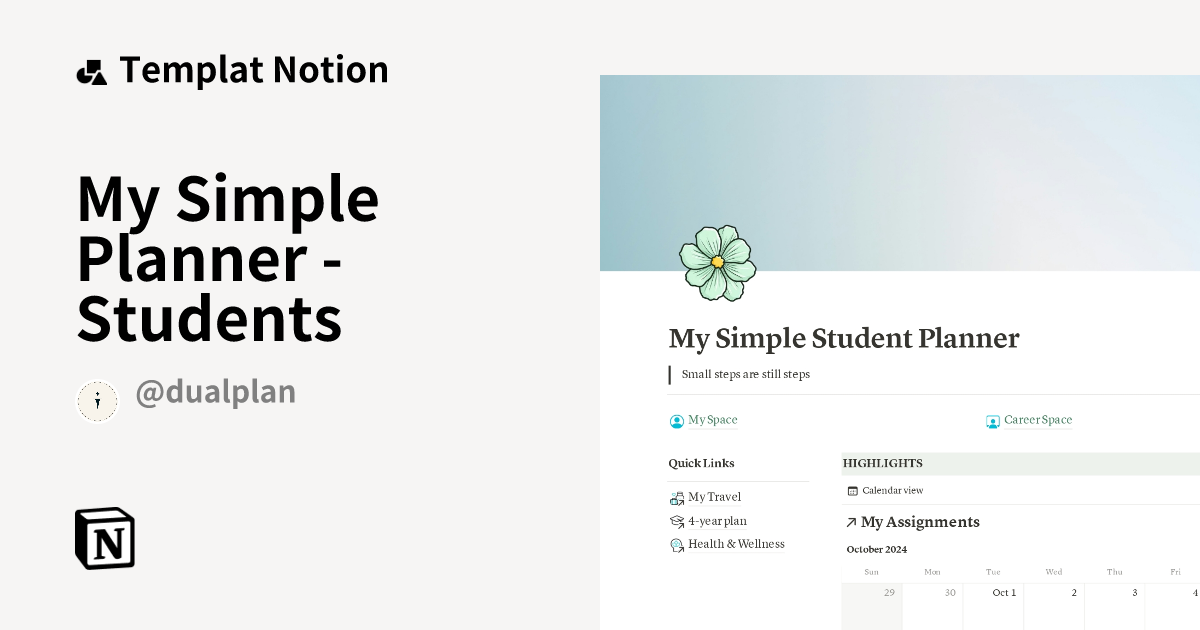Open the My Travel quick link
Screen dimensions: 1200x630
[x=714, y=497]
